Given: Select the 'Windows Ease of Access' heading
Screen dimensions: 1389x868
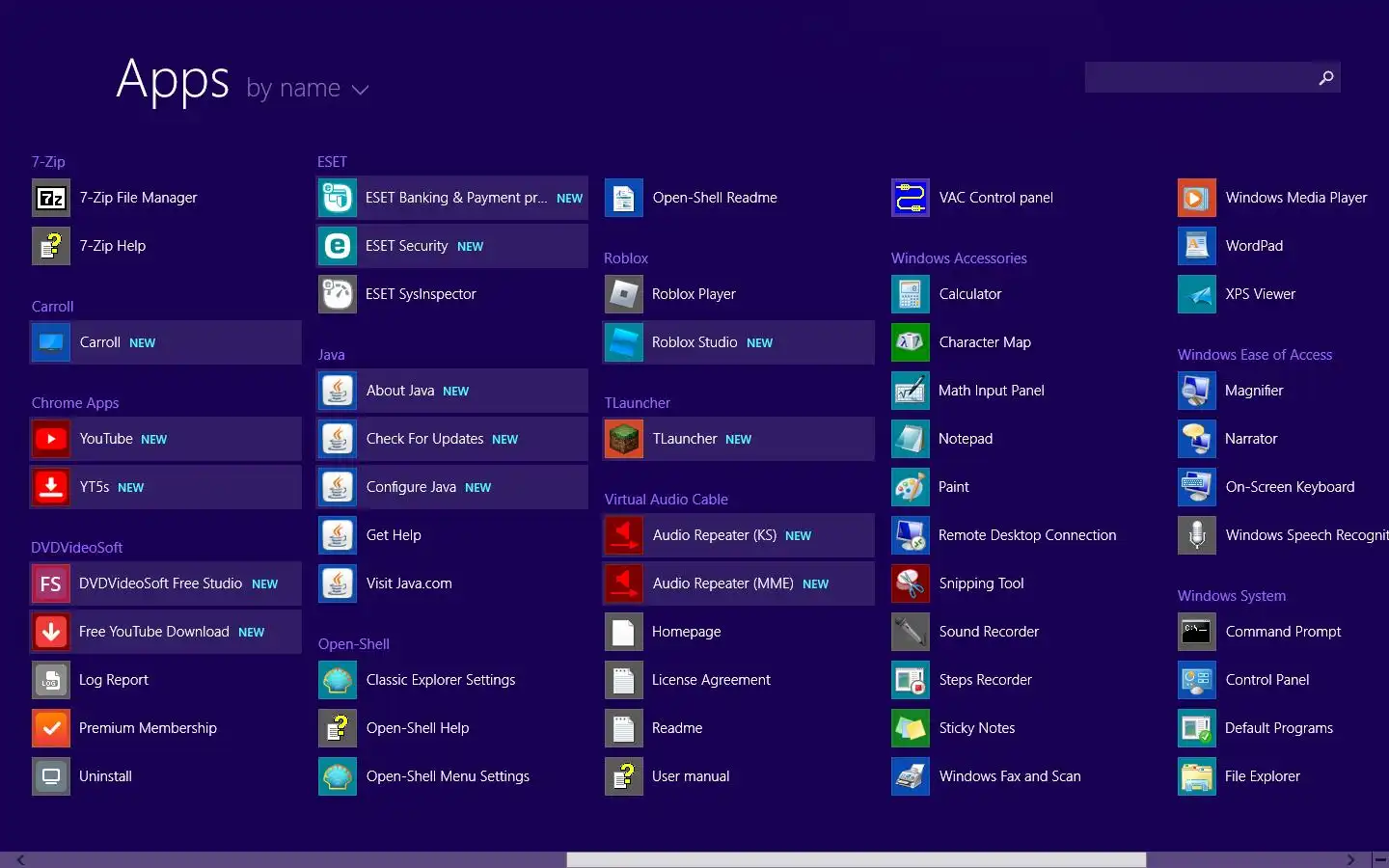Looking at the screenshot, I should 1255,355.
